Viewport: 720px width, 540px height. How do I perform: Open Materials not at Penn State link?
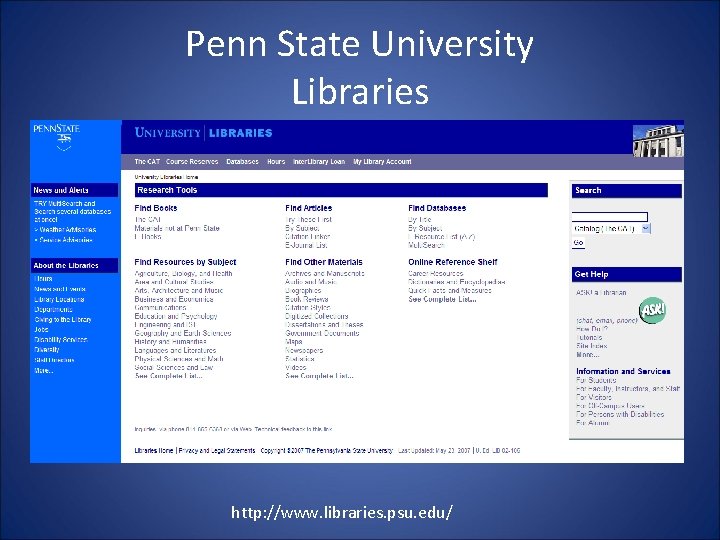[177, 228]
